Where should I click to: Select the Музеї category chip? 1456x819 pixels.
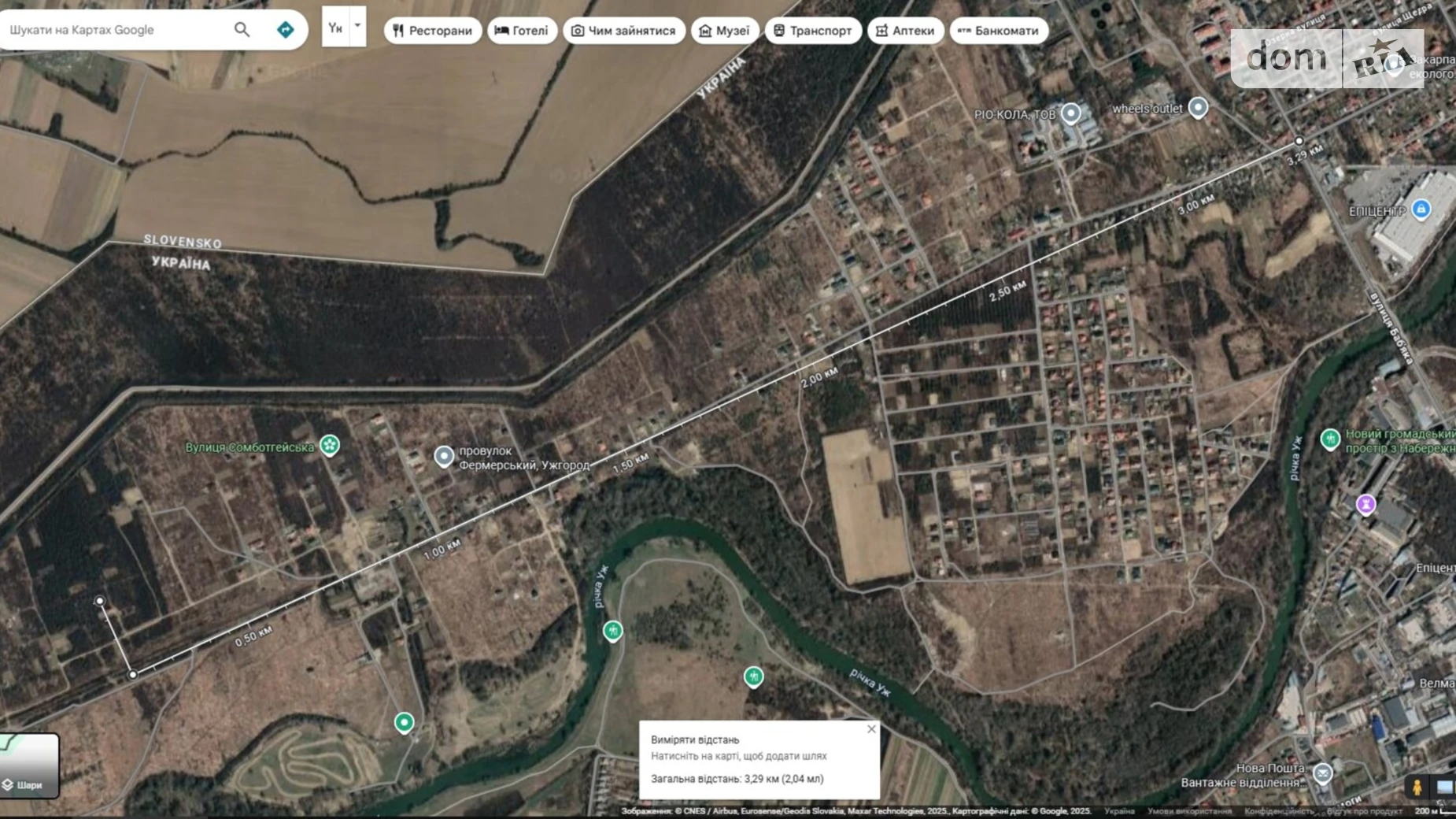724,31
